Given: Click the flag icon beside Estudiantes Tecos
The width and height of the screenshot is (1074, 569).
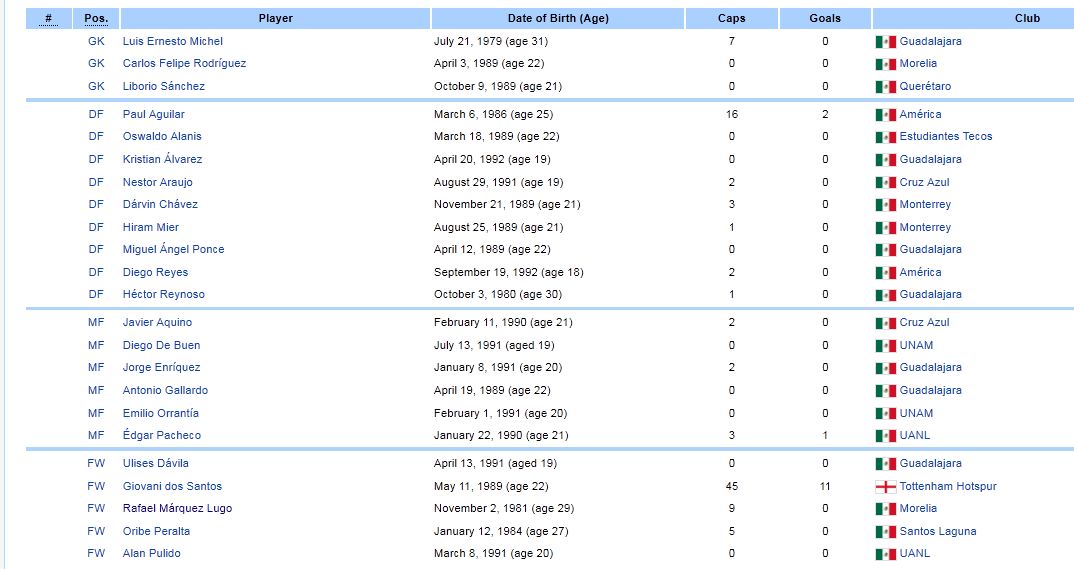Looking at the screenshot, I should coord(885,137).
